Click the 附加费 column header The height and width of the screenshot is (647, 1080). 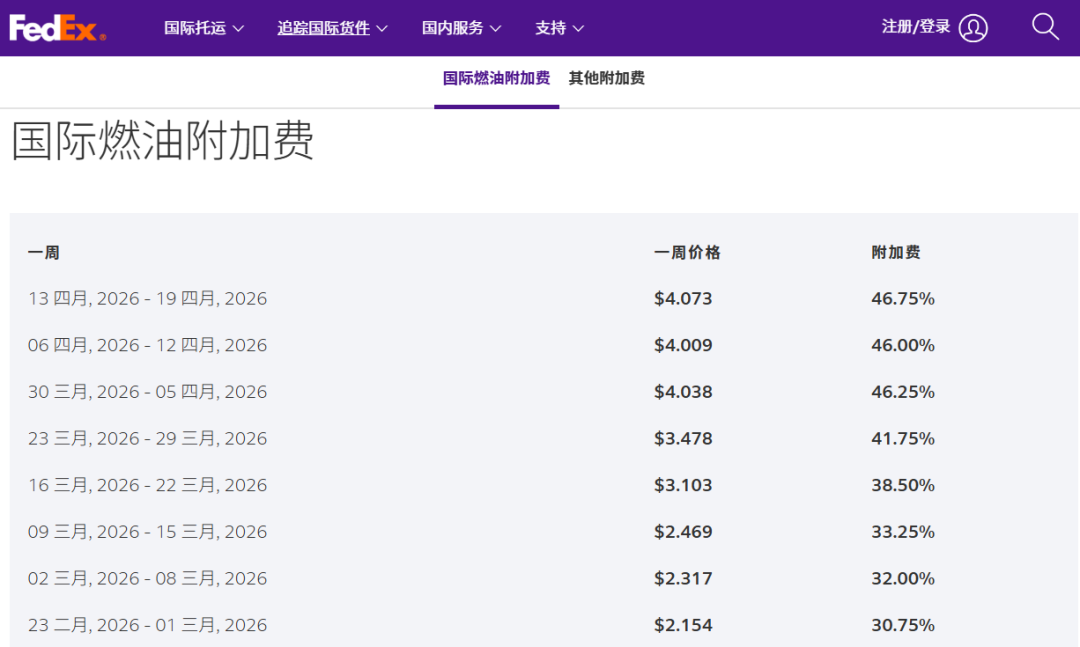click(895, 253)
